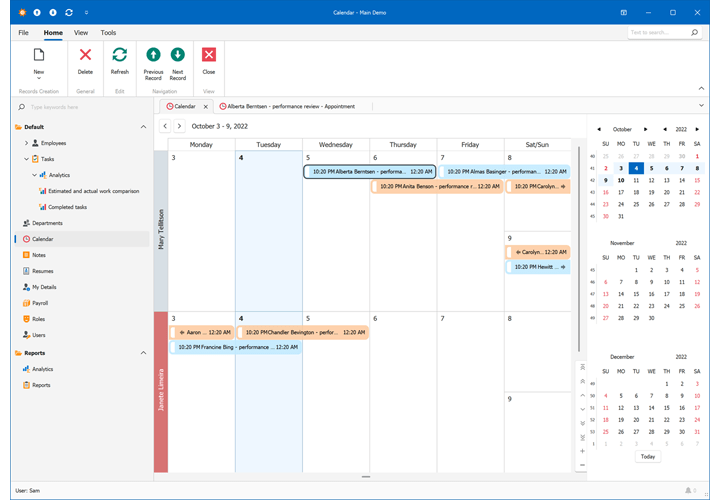Open Departments in the navigation panel

coord(46,223)
